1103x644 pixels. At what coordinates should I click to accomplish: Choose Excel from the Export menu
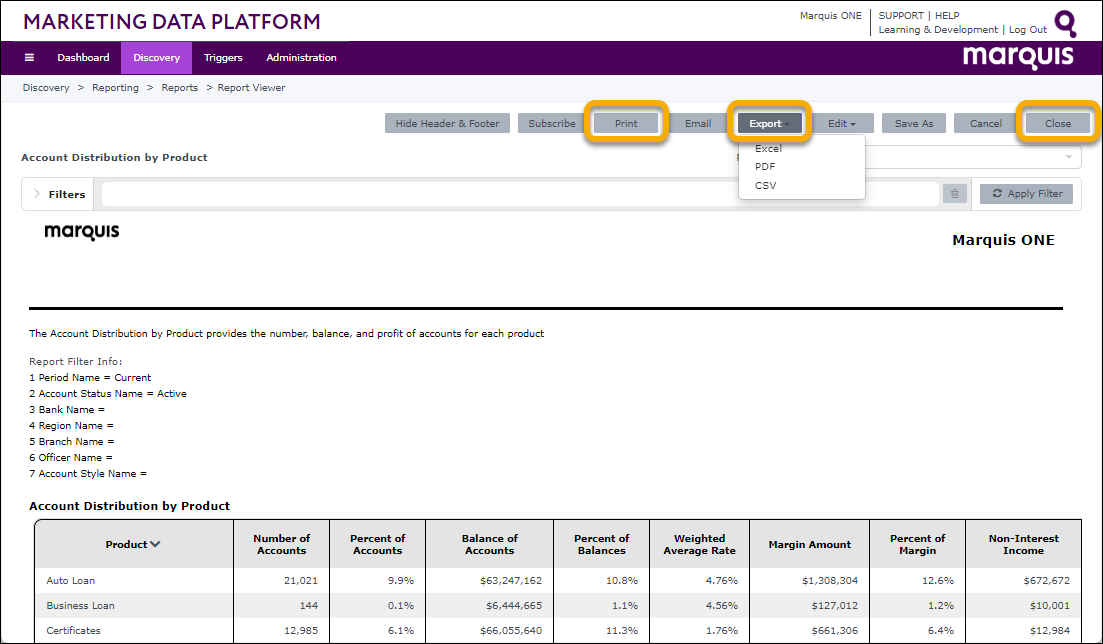tap(768, 149)
